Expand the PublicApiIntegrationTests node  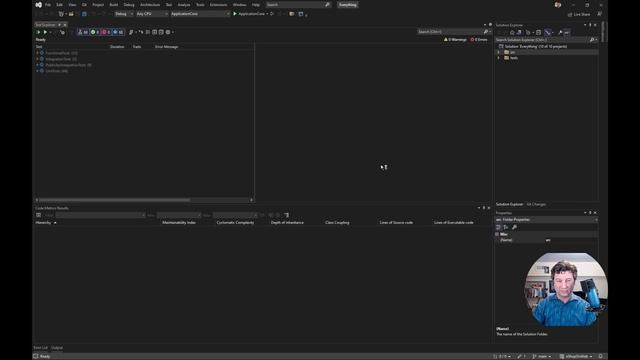[x=37, y=65]
